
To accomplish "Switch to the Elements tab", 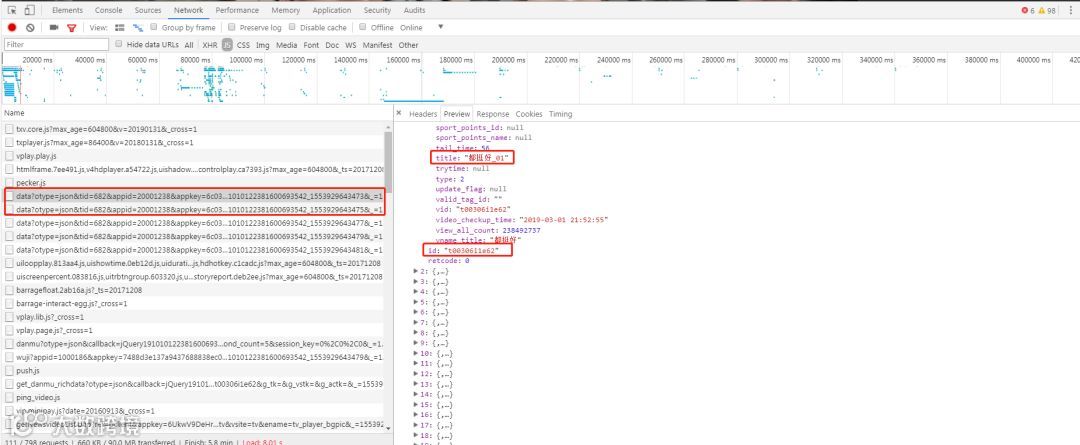I will point(67,10).
